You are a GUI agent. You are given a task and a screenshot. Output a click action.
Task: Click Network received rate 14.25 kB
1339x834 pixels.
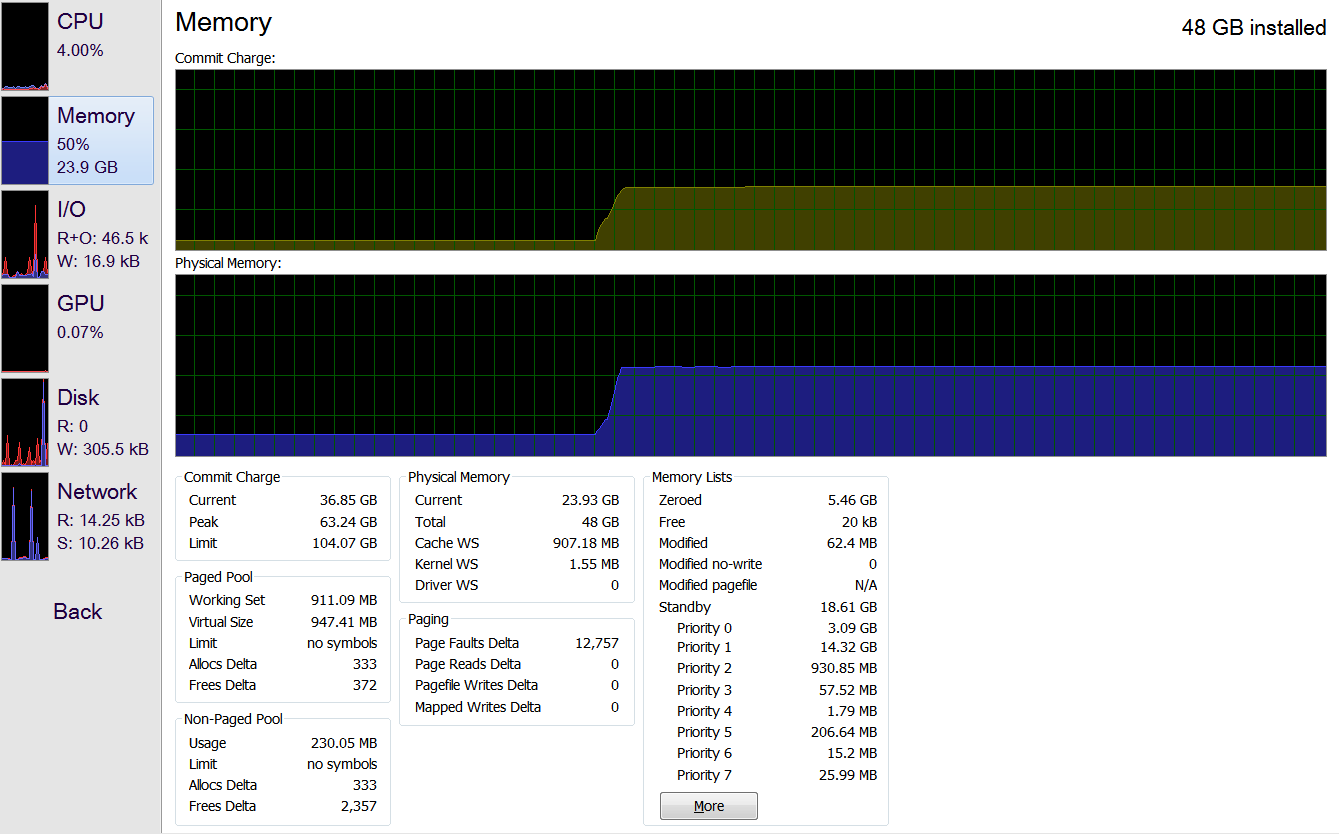(x=101, y=520)
